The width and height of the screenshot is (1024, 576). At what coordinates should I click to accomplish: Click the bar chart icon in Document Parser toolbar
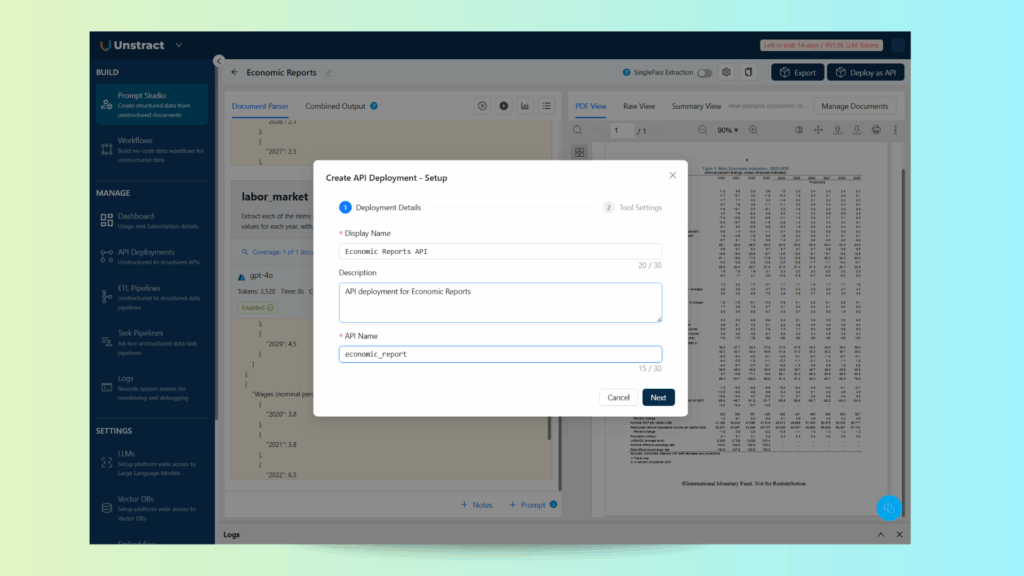point(525,106)
